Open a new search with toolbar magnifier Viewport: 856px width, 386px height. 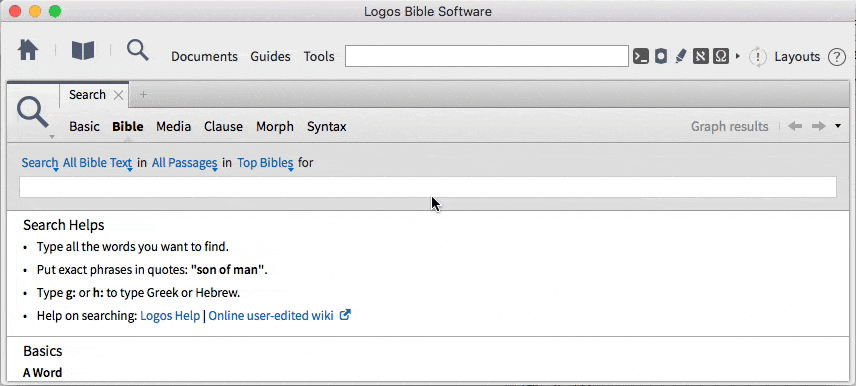(138, 50)
